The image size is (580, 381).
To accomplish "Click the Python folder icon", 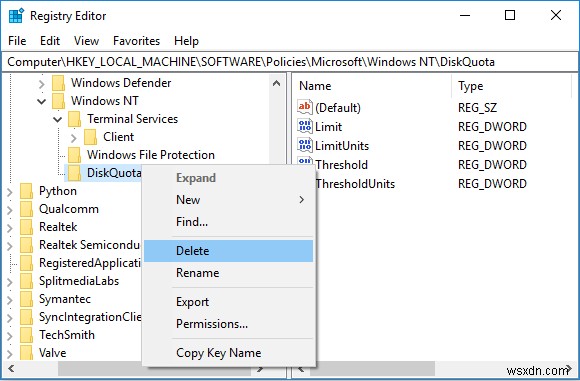I will [x=26, y=191].
